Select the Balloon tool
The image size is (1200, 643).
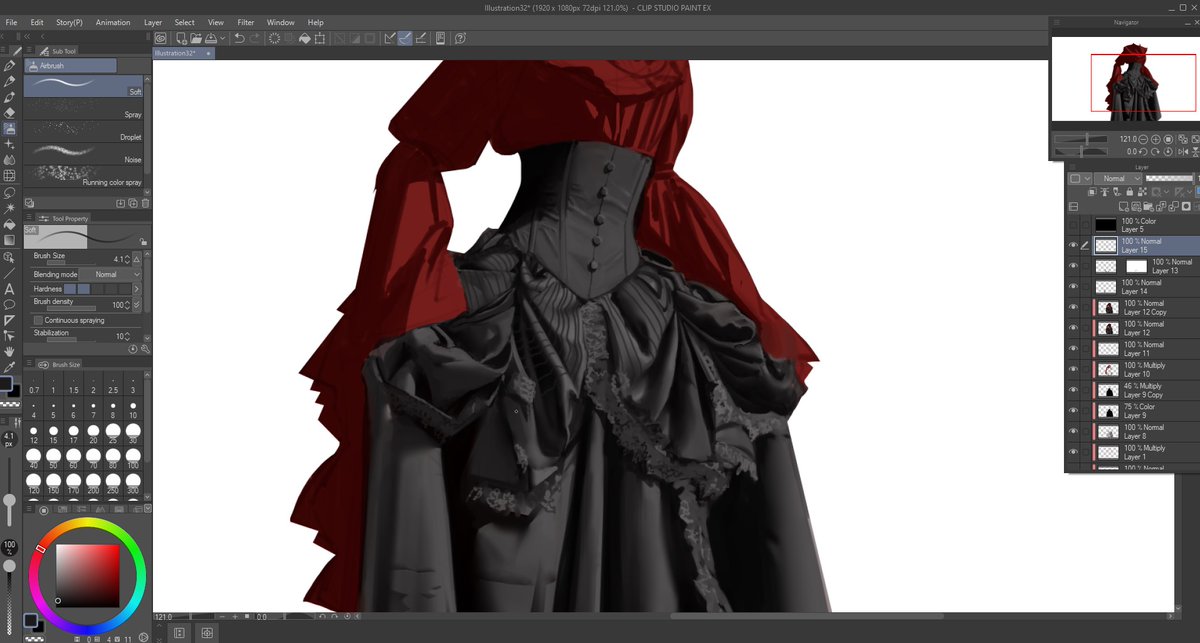[x=9, y=304]
